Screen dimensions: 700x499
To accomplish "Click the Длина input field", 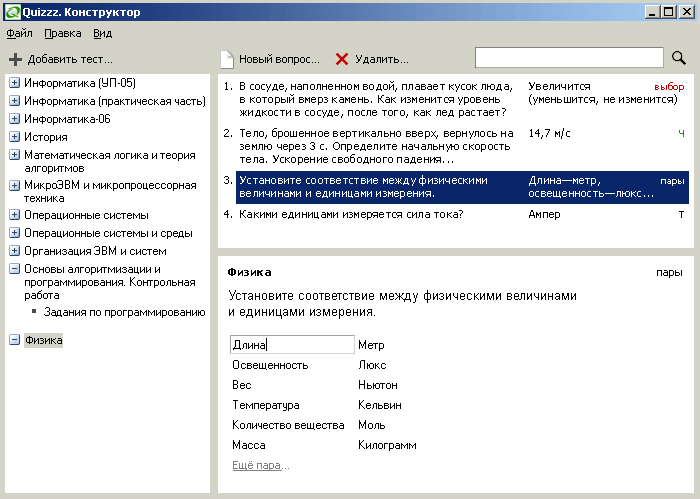I will click(292, 345).
